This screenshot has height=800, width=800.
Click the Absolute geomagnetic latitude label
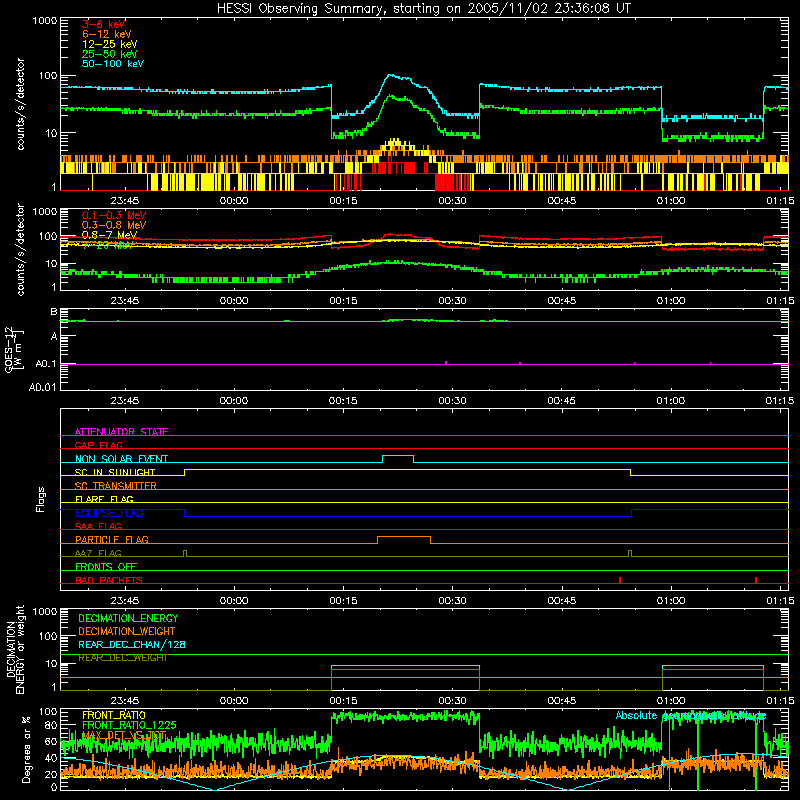[691, 715]
